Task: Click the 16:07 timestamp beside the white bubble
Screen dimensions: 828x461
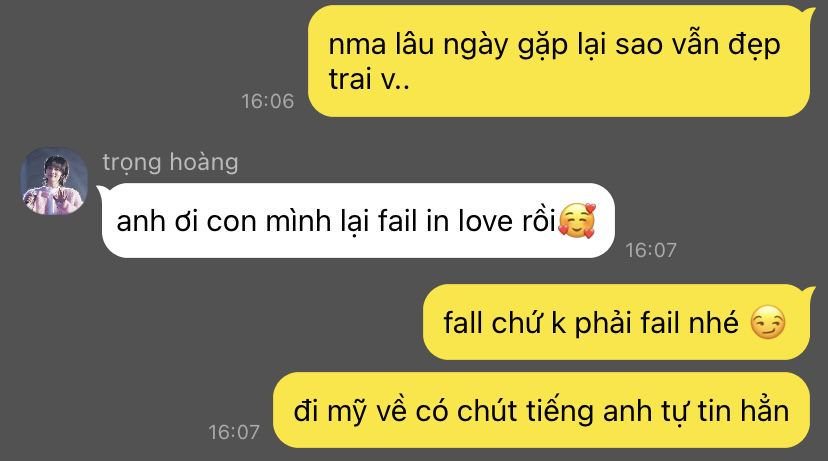Action: (x=651, y=250)
